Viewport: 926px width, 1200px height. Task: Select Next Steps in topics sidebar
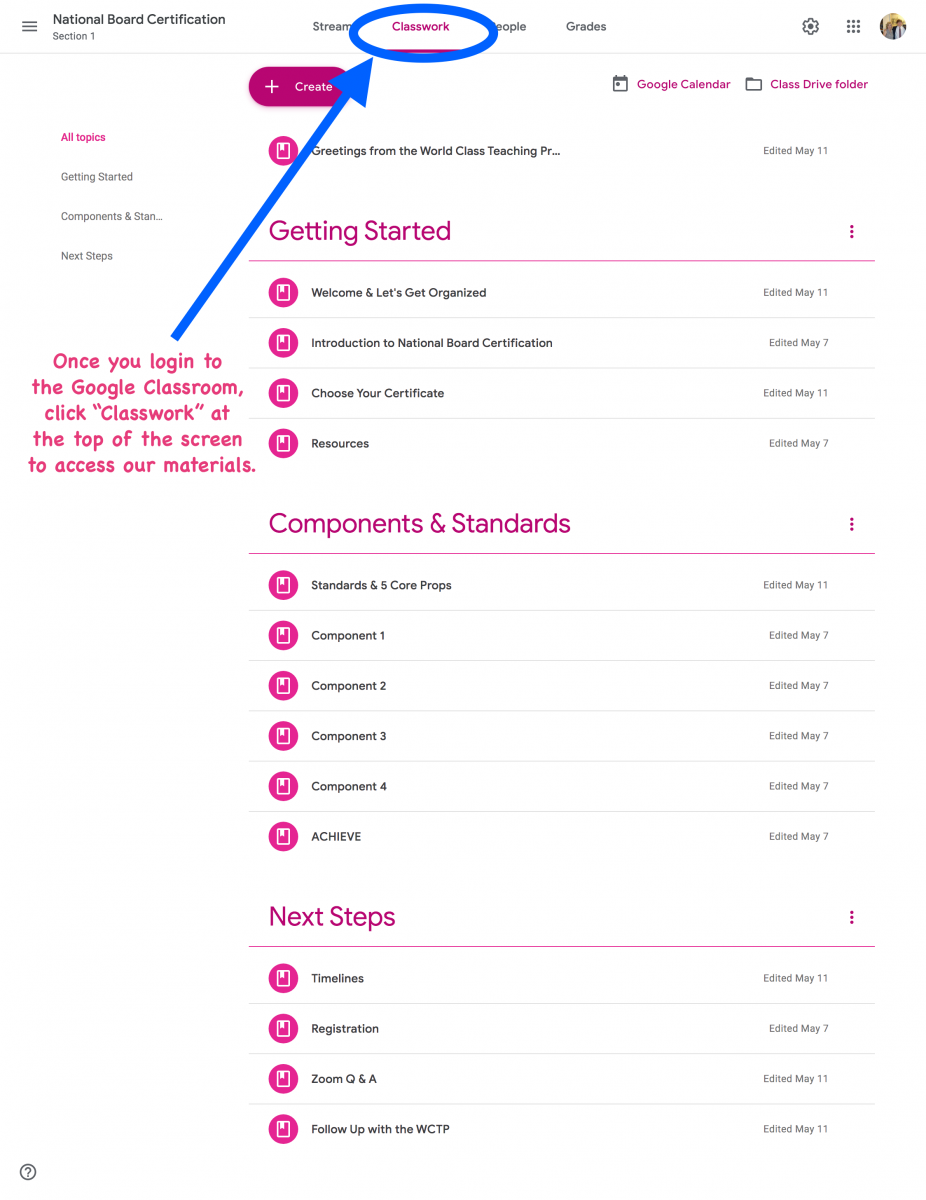pyautogui.click(x=87, y=256)
